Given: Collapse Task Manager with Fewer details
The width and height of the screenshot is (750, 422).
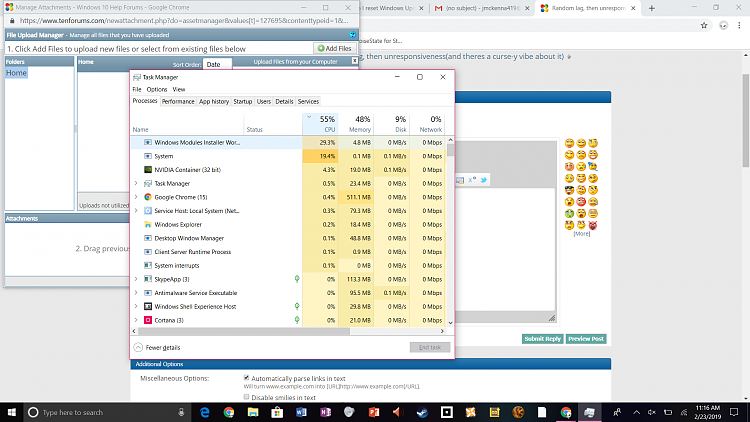Looking at the screenshot, I should (157, 347).
